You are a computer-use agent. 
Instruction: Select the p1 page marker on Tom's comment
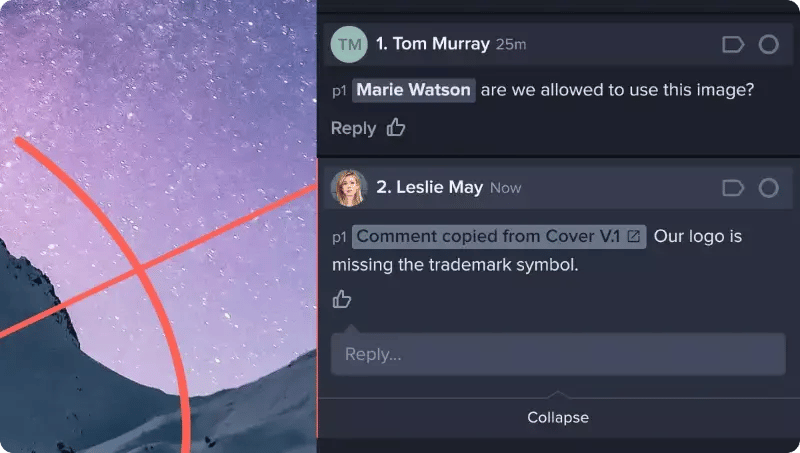[x=339, y=91]
